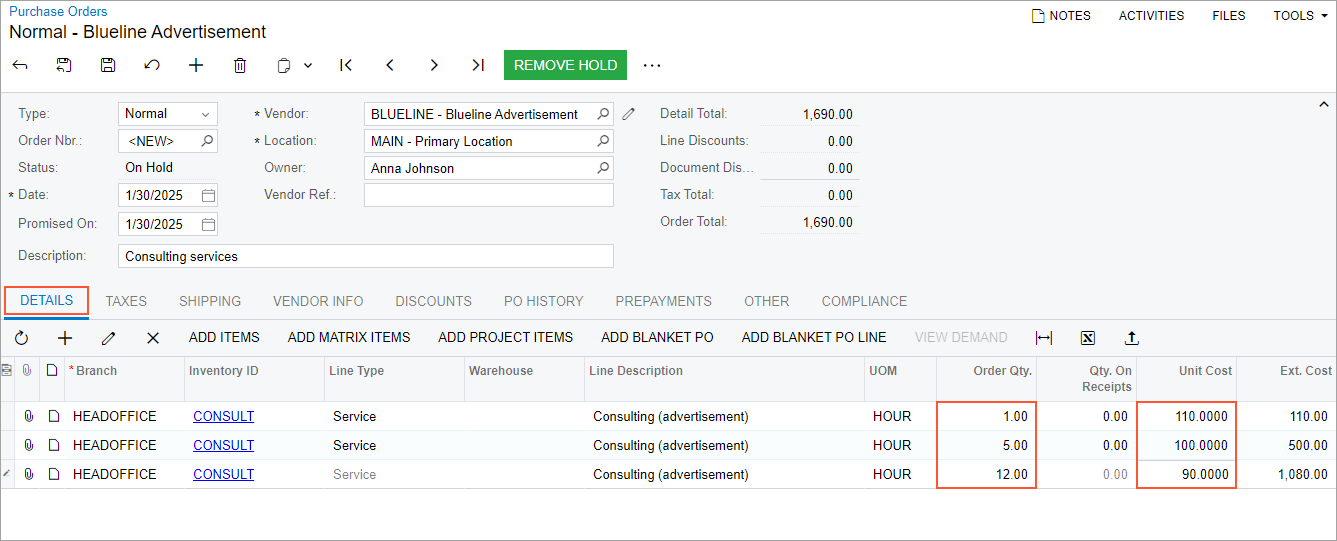Open the Date calendar picker

pyautogui.click(x=208, y=195)
